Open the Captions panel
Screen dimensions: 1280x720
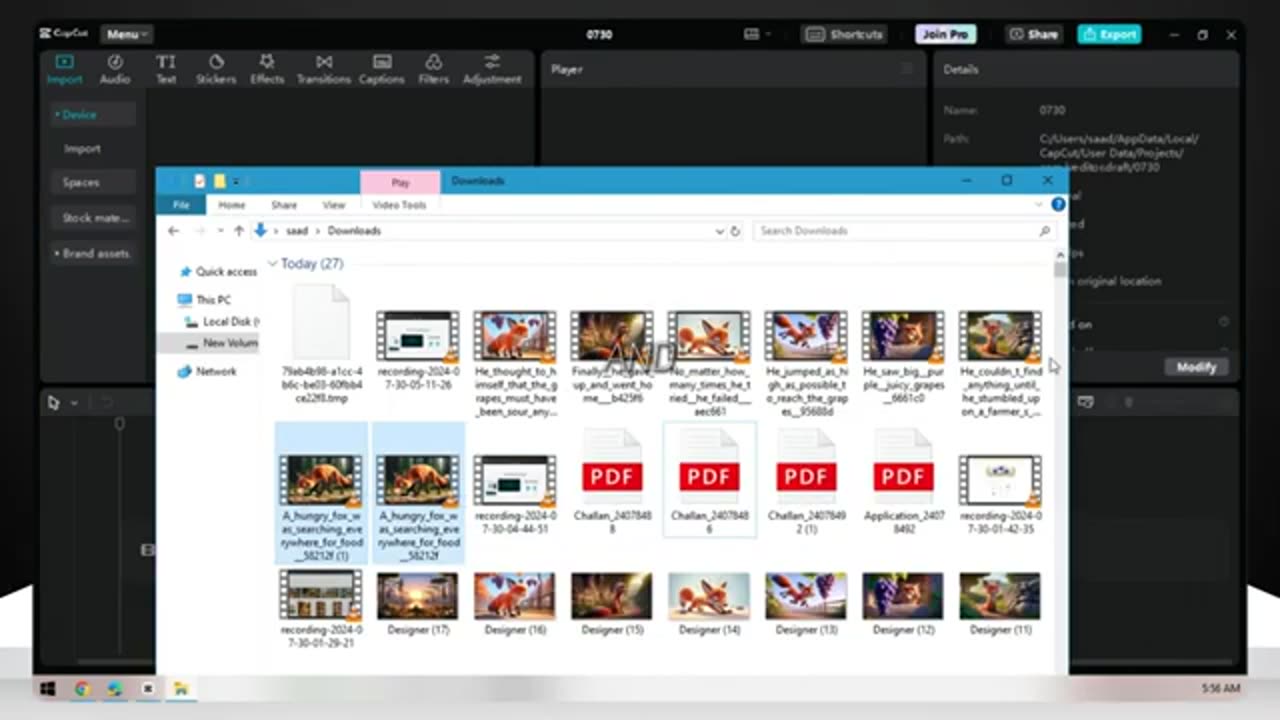(x=381, y=69)
